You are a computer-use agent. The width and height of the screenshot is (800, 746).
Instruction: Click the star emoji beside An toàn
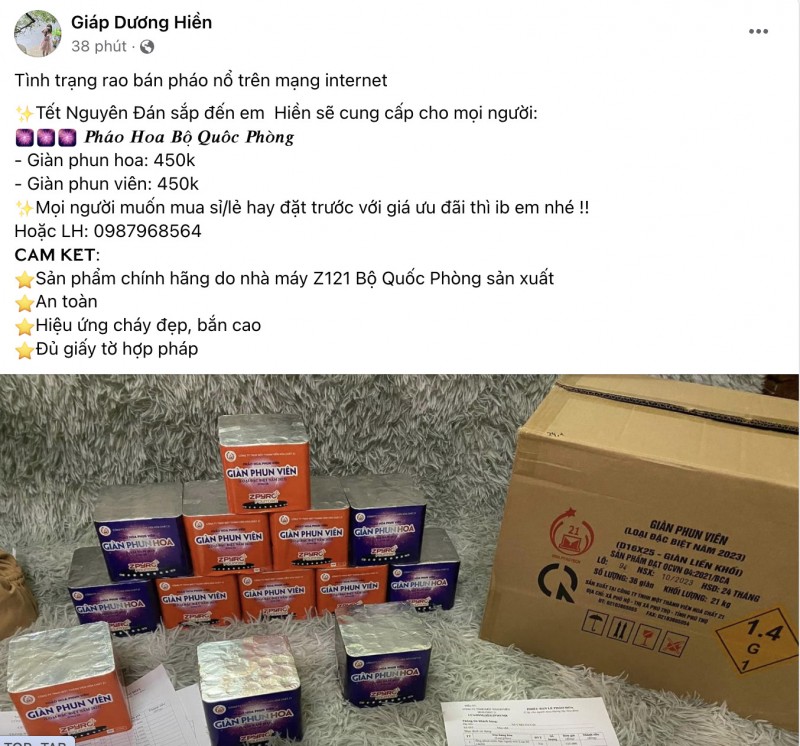[x=24, y=303]
